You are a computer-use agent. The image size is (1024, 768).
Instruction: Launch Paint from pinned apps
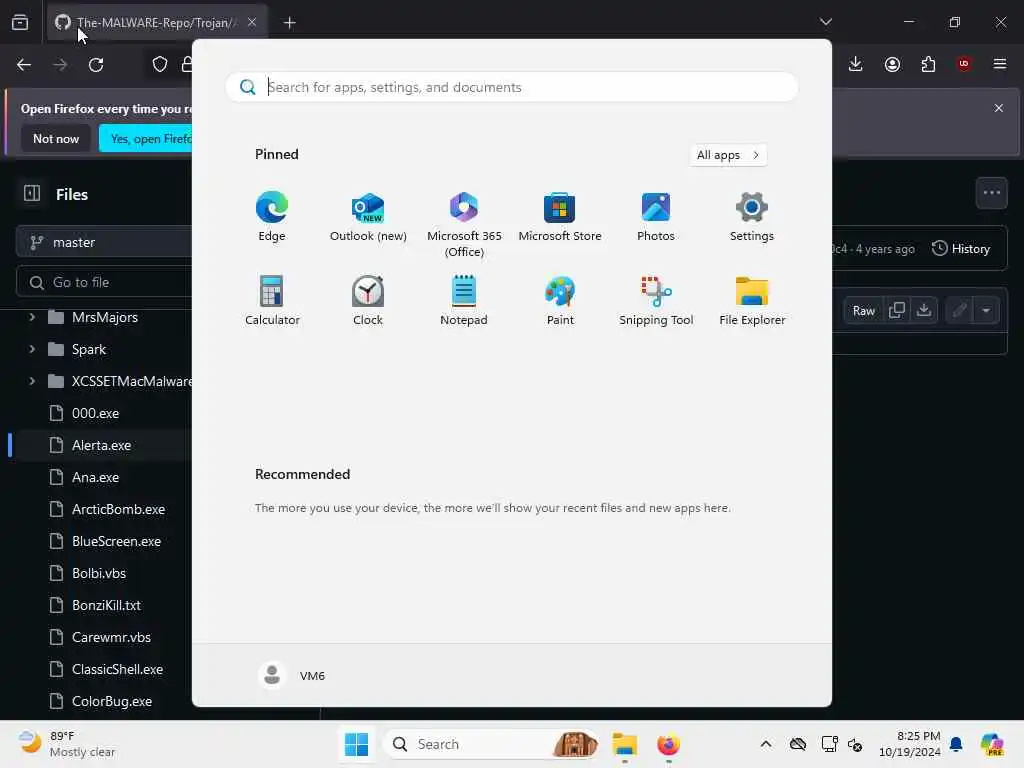coord(560,300)
